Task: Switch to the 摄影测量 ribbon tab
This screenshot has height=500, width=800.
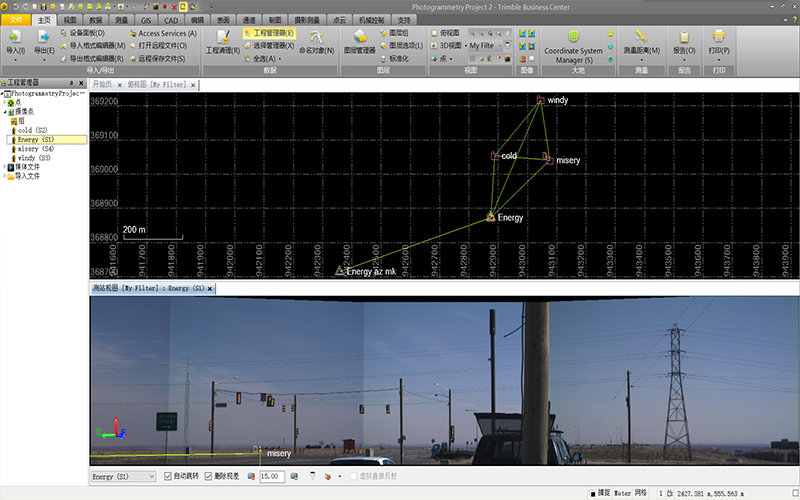Action: (307, 20)
